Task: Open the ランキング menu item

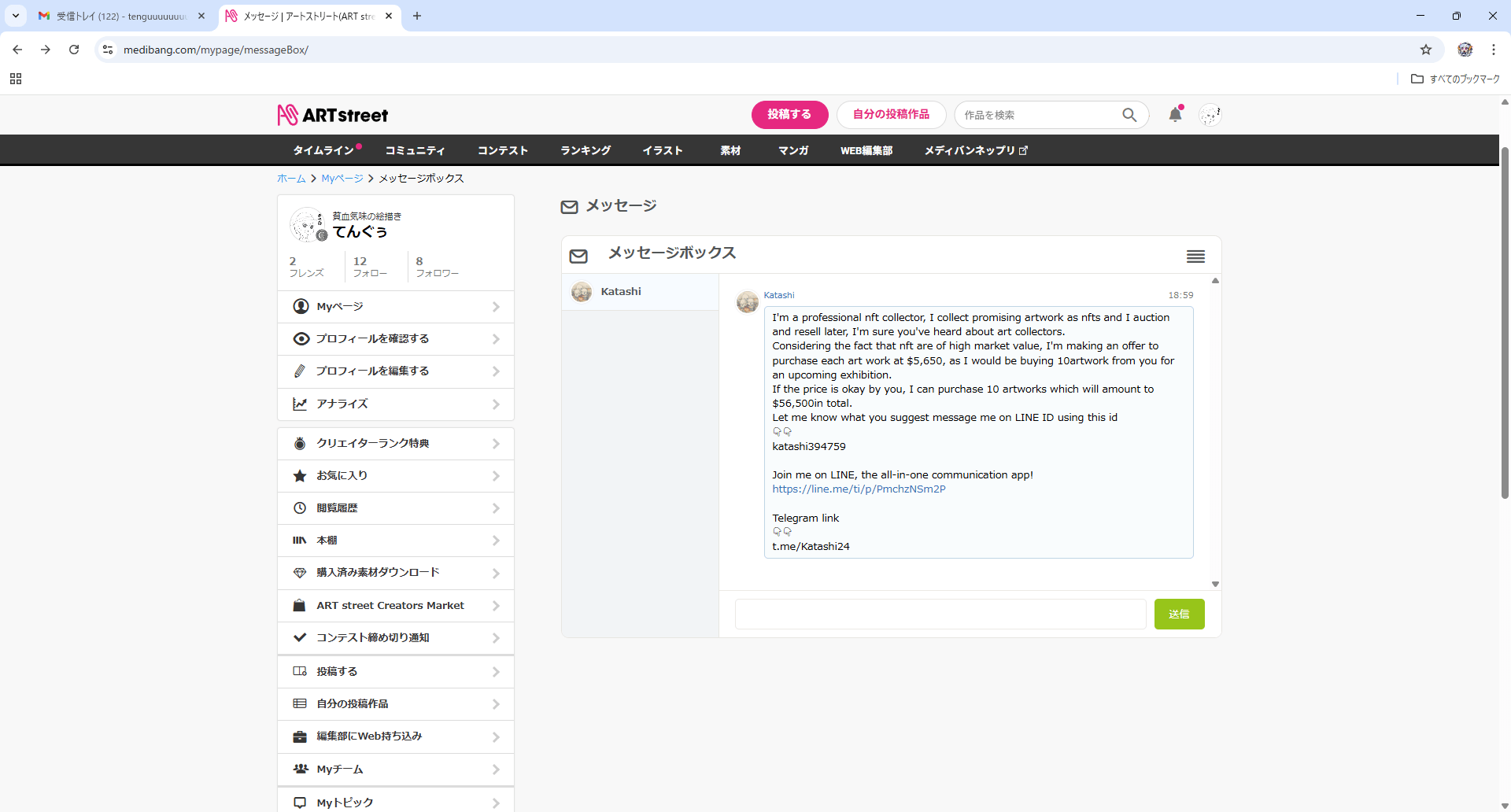Action: [x=586, y=150]
